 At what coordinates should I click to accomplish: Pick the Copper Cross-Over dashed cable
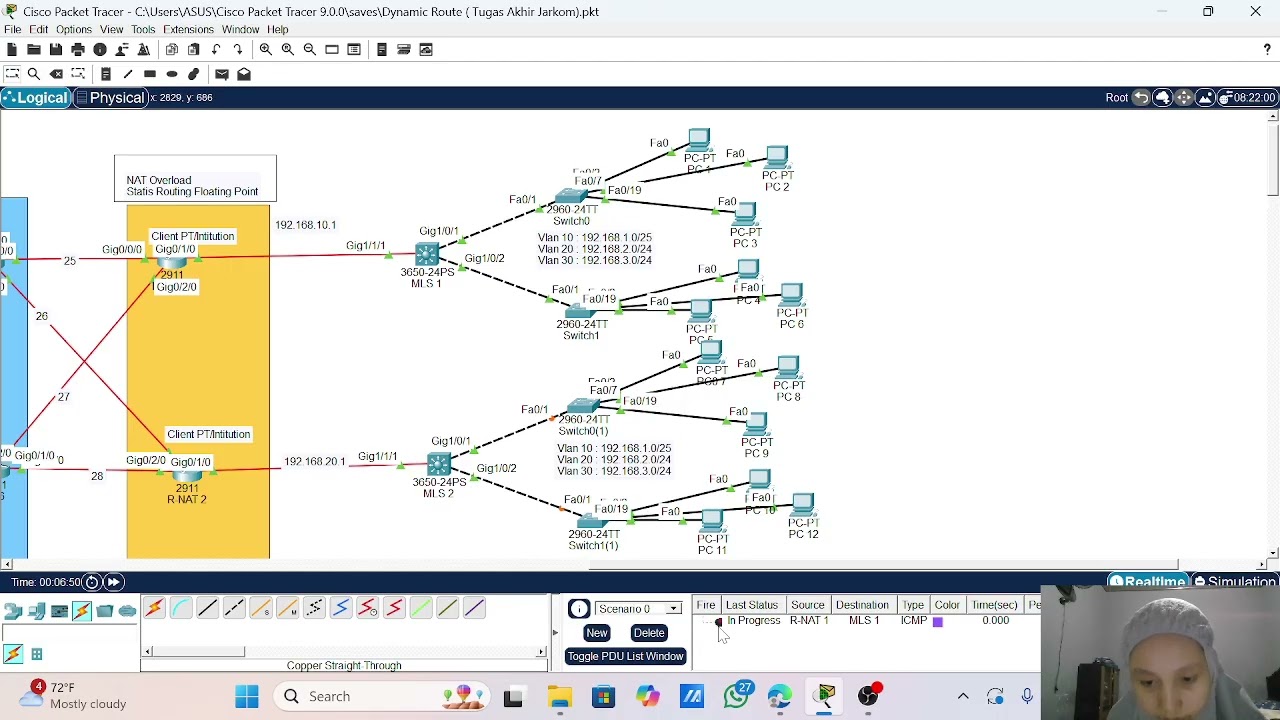click(234, 608)
